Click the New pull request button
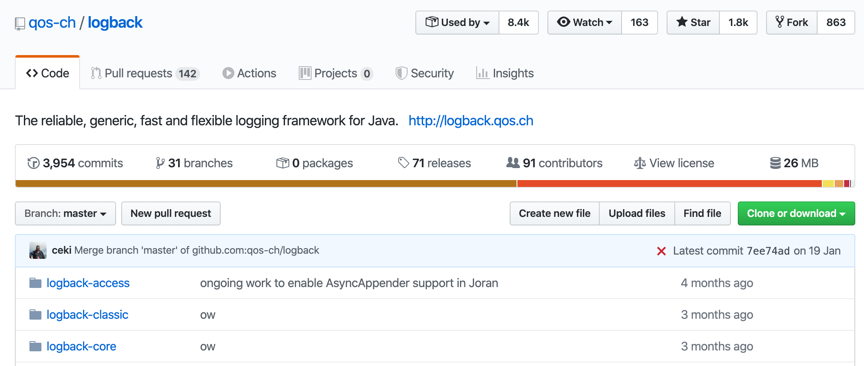 coord(171,213)
